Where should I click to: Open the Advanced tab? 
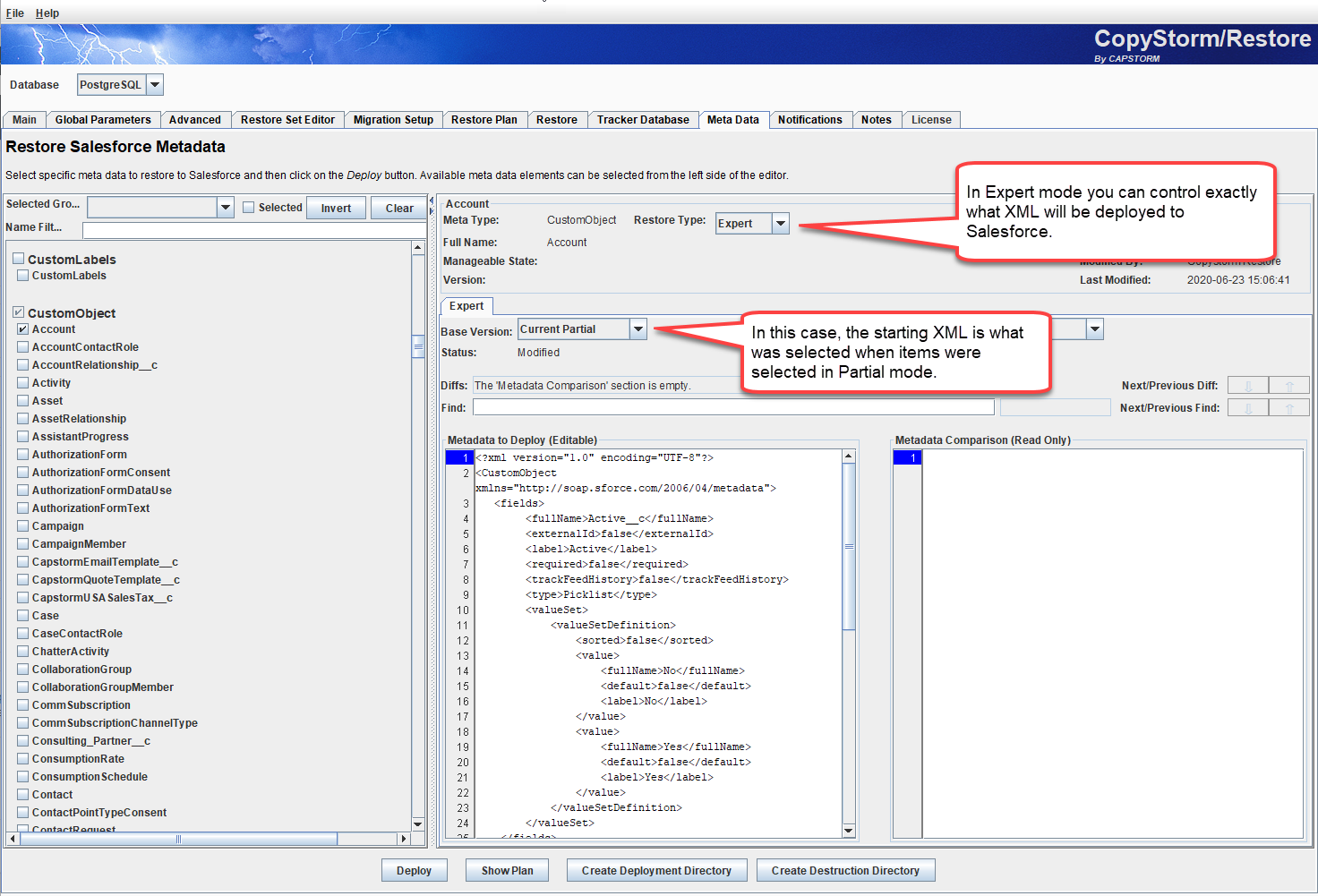(x=194, y=120)
